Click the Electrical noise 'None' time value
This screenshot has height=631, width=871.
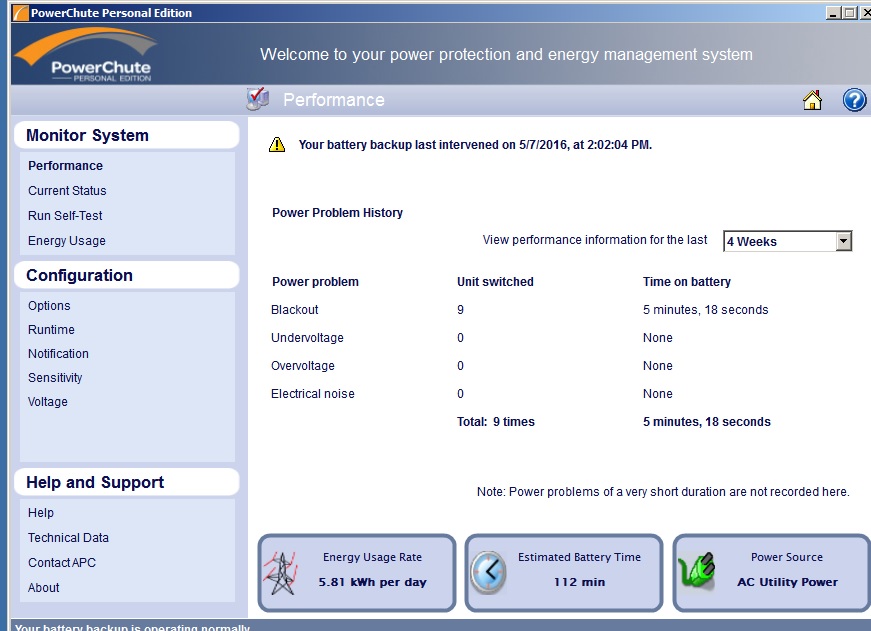[658, 394]
